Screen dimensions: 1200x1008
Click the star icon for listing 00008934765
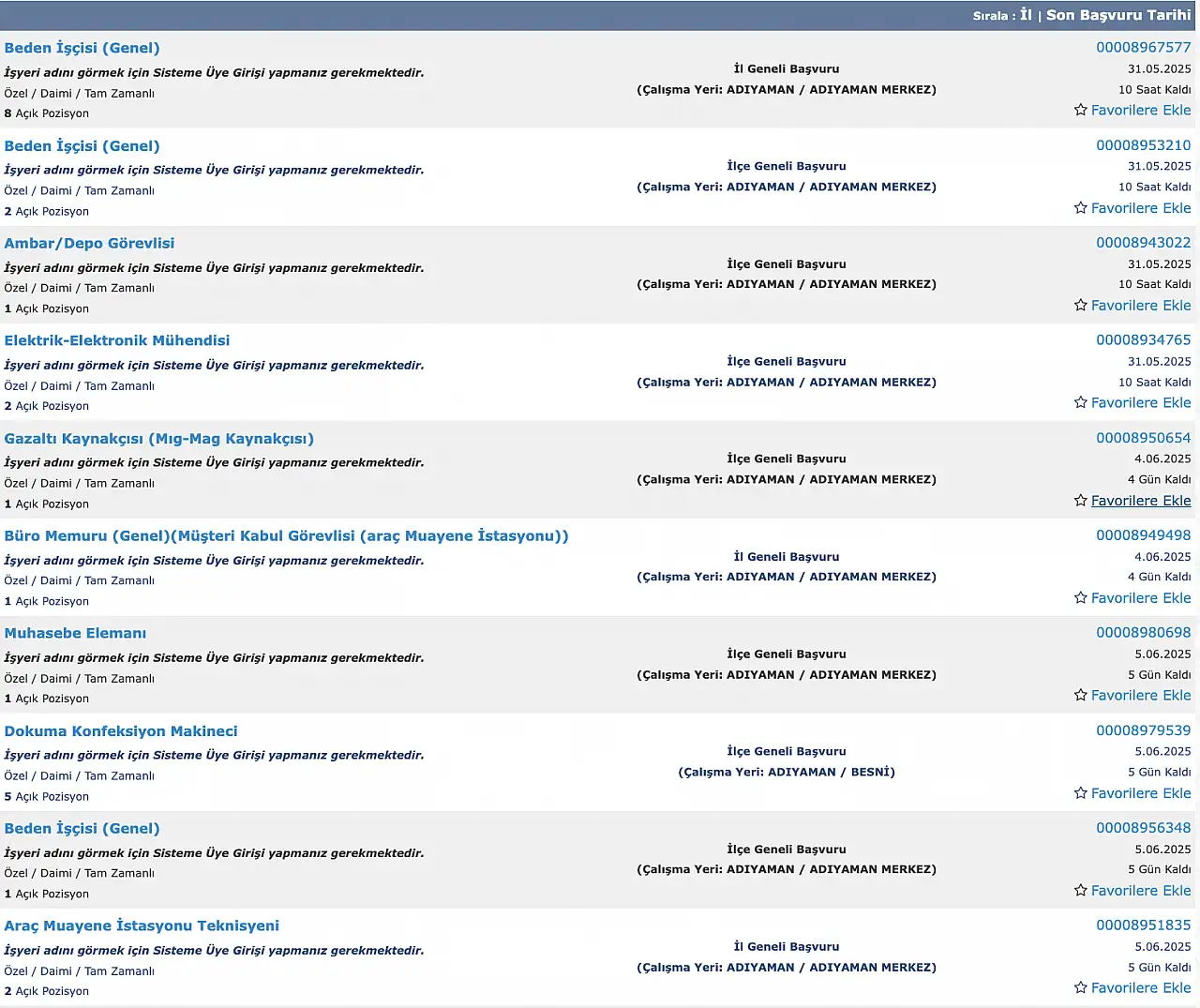[1081, 403]
